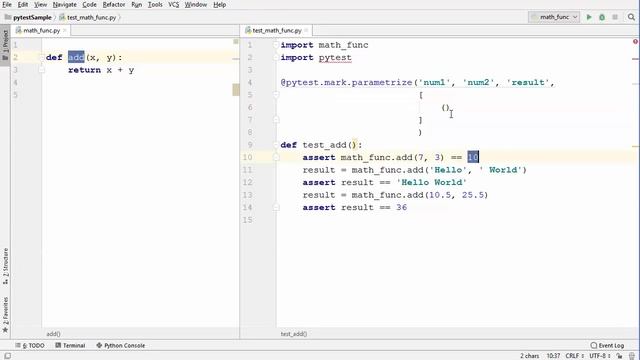The width and height of the screenshot is (640, 360).
Task: Open the Code menu
Action: tap(89, 4)
